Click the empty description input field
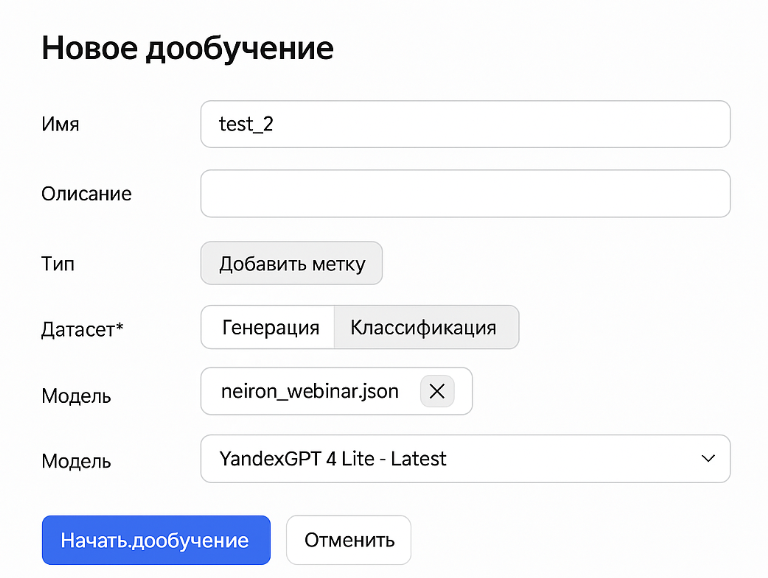The width and height of the screenshot is (768, 578). point(465,193)
